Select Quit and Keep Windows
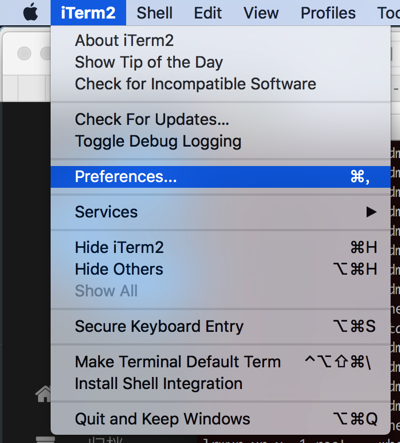This screenshot has height=443, width=400. [220, 419]
